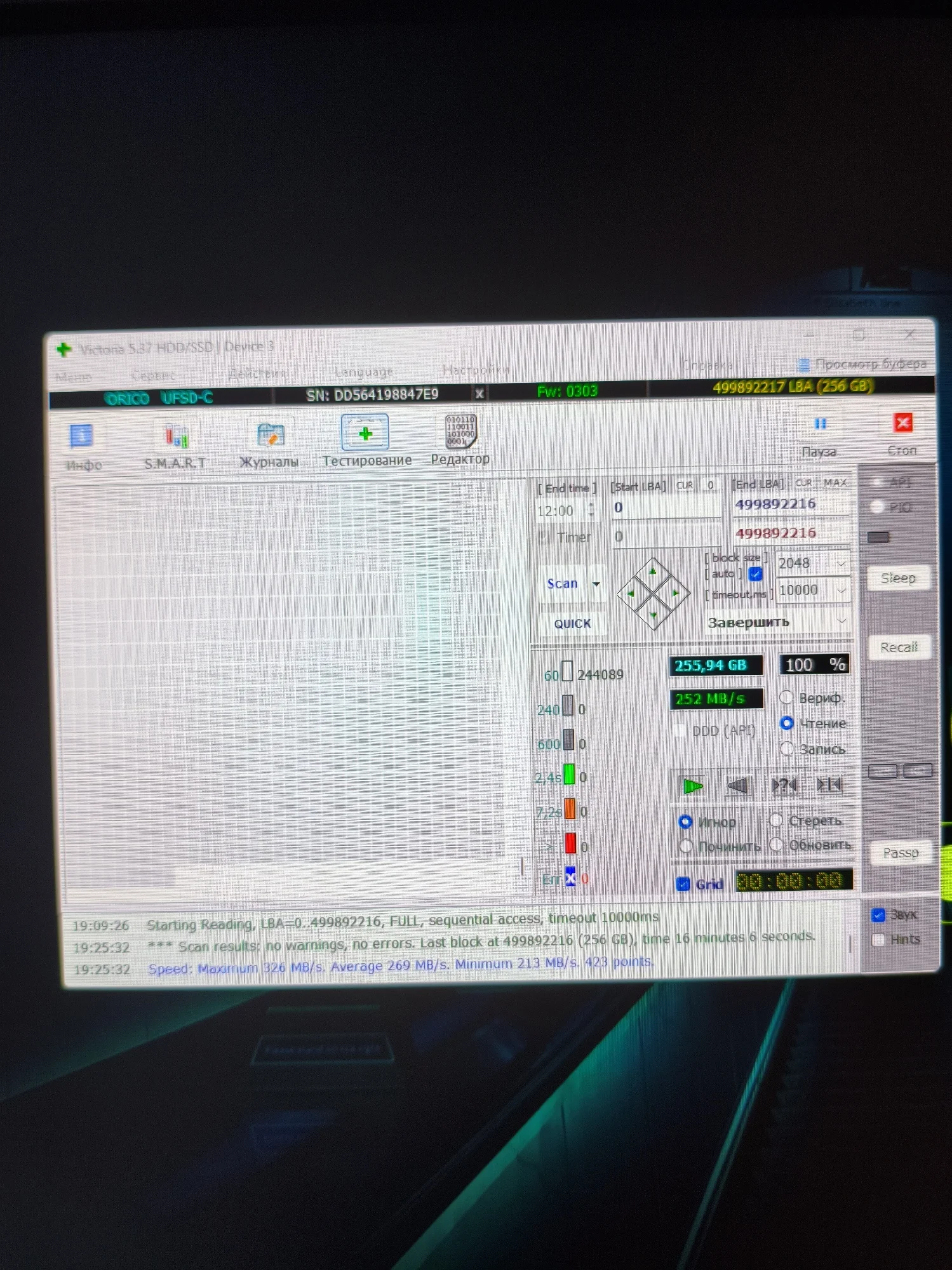952x1270 pixels.
Task: Click the blue Err X marker
Action: [570, 878]
